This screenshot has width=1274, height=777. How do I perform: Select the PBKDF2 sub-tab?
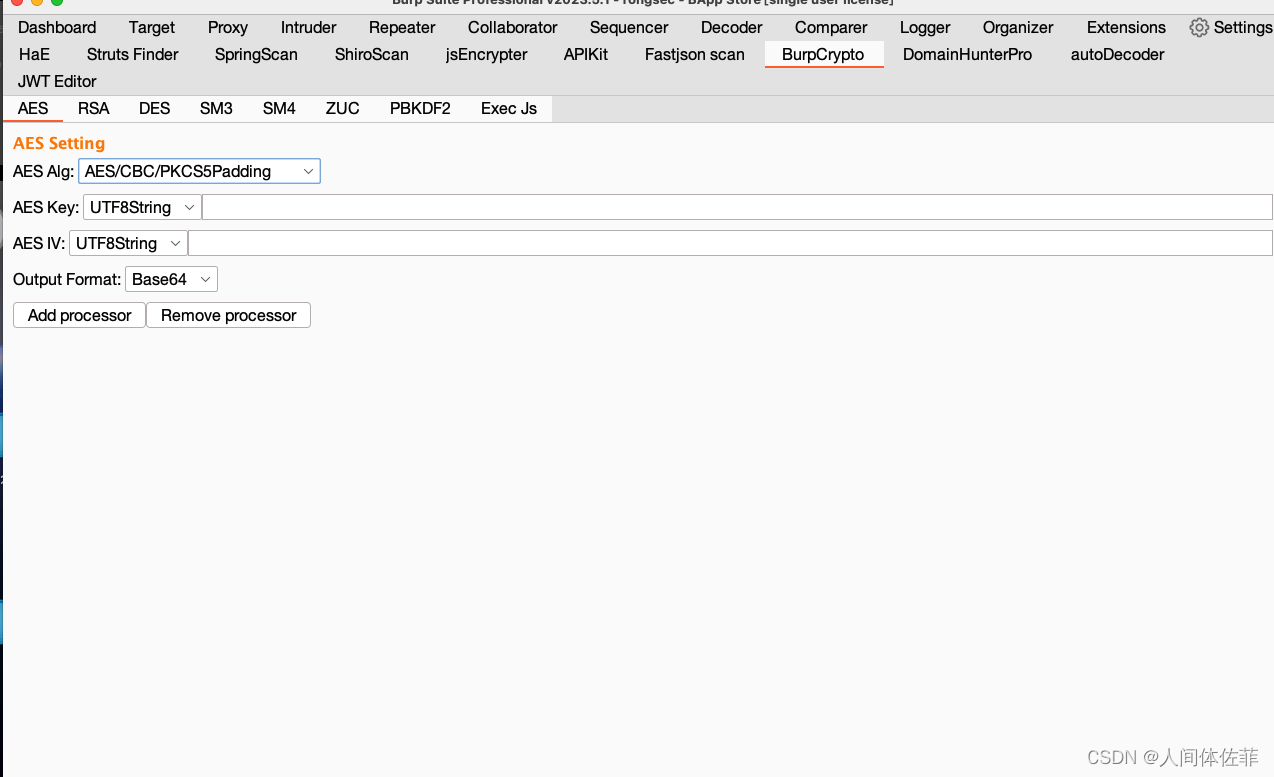point(420,108)
